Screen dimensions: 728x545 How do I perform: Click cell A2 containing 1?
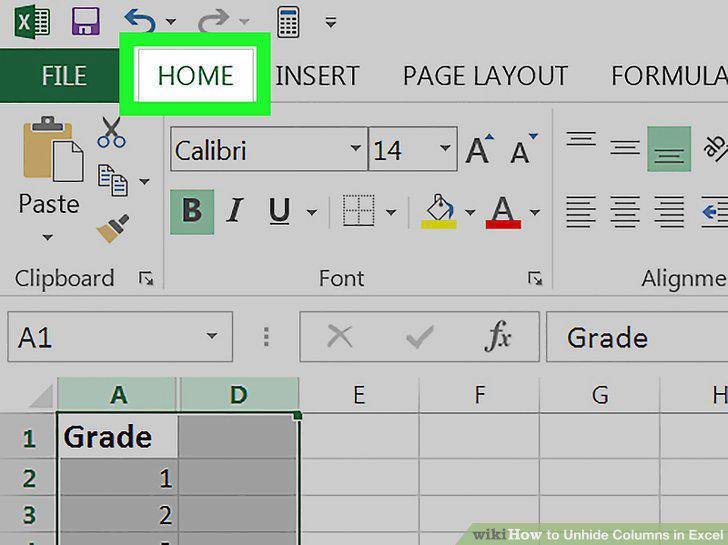pyautogui.click(x=117, y=478)
